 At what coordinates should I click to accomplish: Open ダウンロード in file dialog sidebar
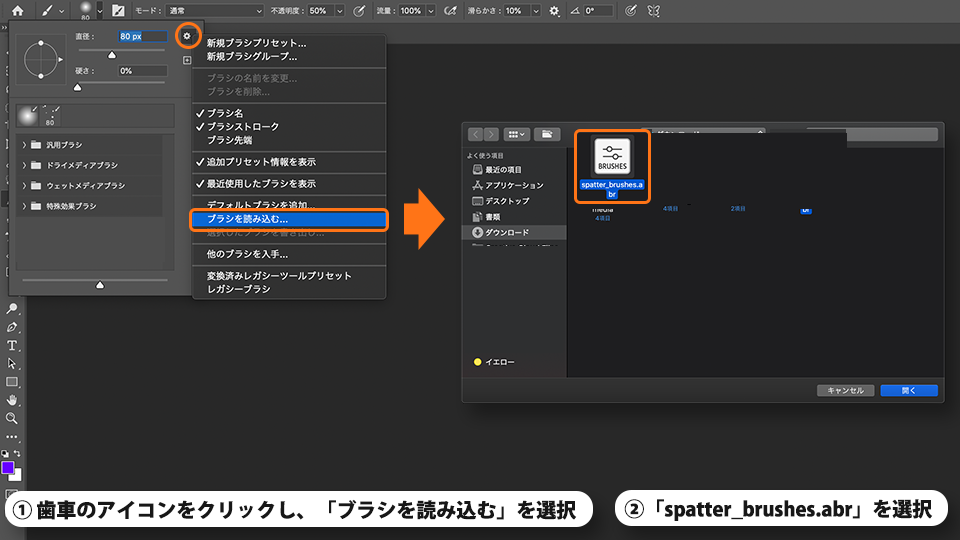[514, 233]
